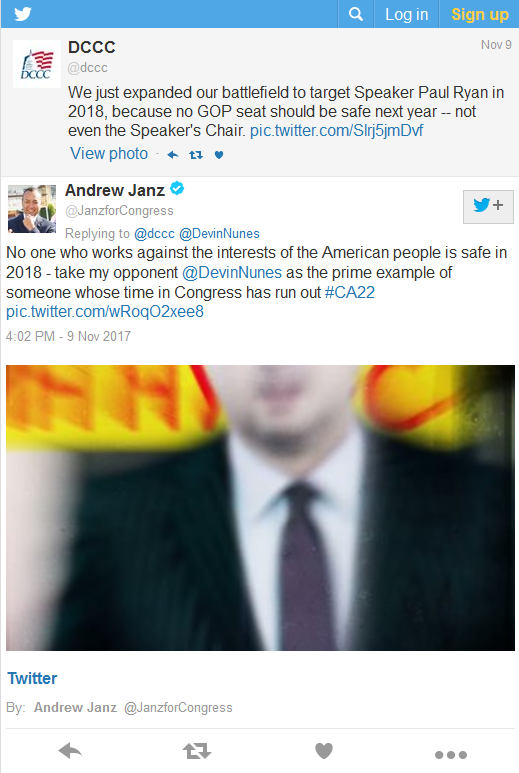The image size is (519, 773).
Task: Follow Andrew Janz using bird-plus button
Action: click(488, 206)
